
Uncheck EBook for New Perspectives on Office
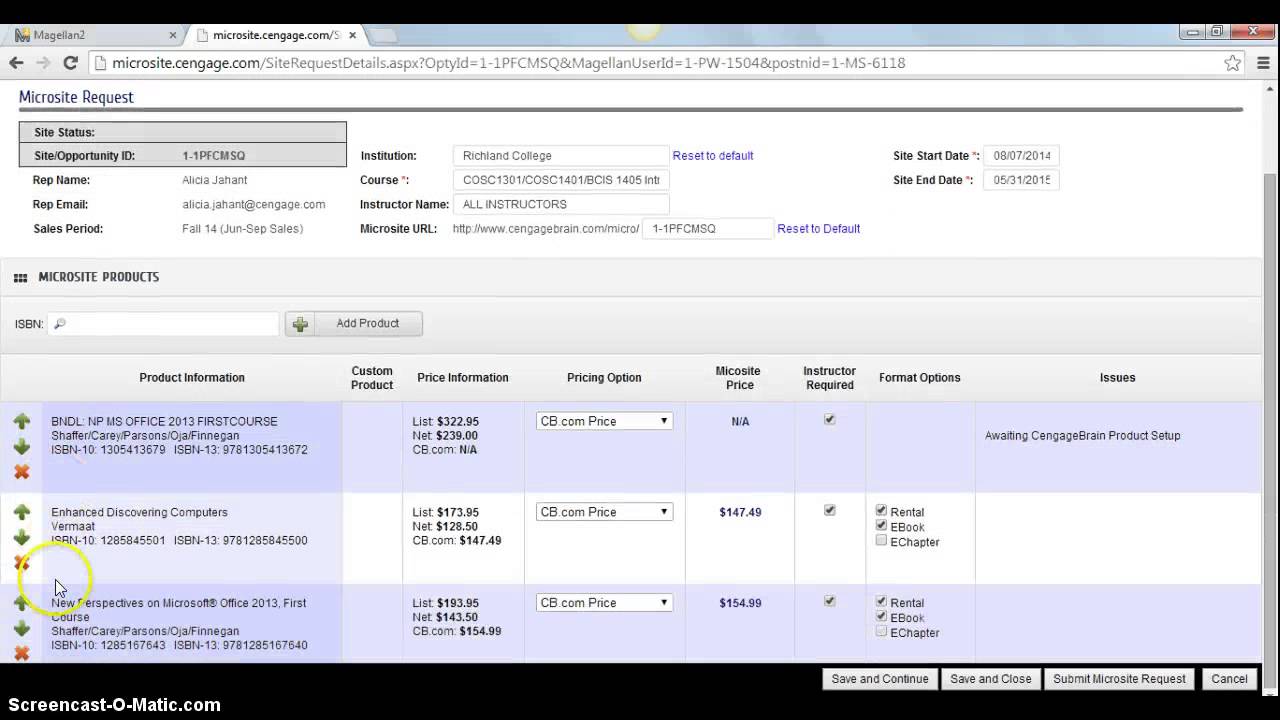click(x=881, y=617)
